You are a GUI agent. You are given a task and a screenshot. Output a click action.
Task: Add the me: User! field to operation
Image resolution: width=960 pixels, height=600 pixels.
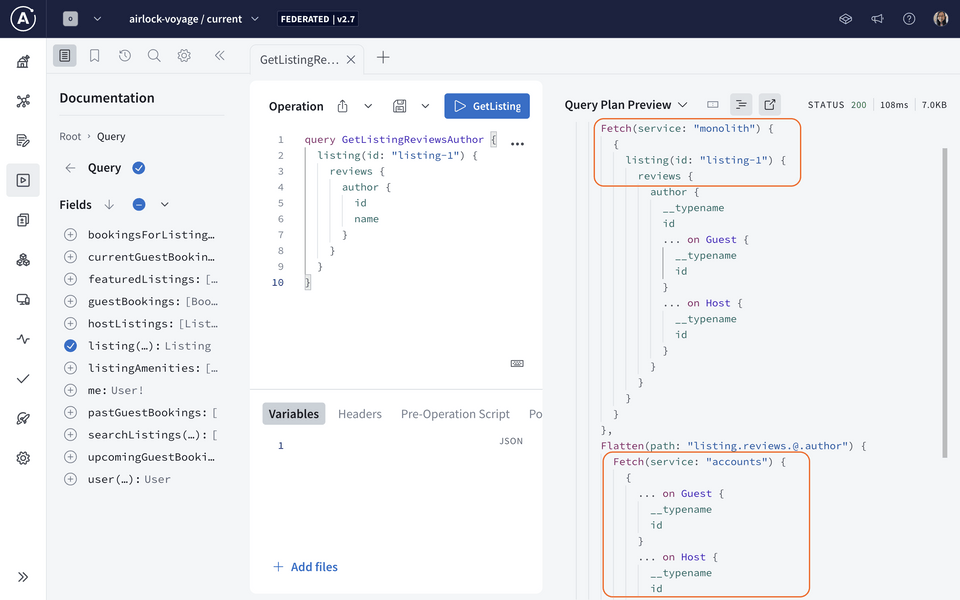pyautogui.click(x=70, y=390)
